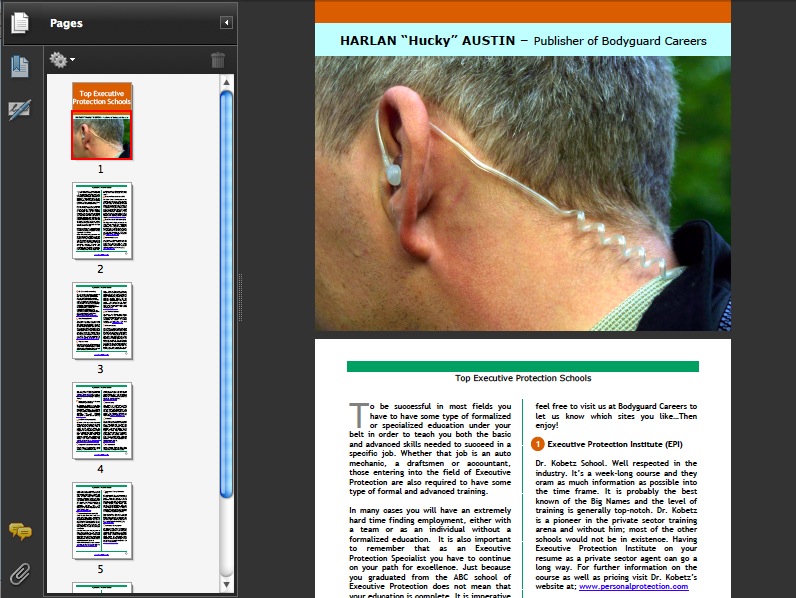Select page 4 thumbnail
The width and height of the screenshot is (796, 598).
pyautogui.click(x=102, y=421)
